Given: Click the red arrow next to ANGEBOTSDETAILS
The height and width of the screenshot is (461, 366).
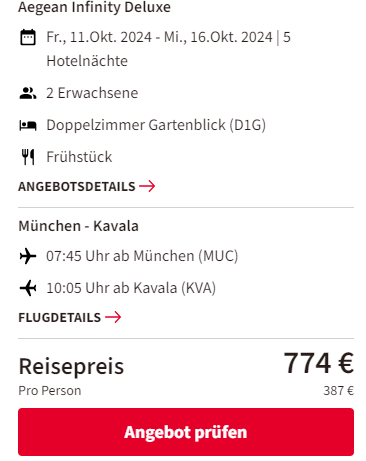Looking at the screenshot, I should pyautogui.click(x=147, y=186).
